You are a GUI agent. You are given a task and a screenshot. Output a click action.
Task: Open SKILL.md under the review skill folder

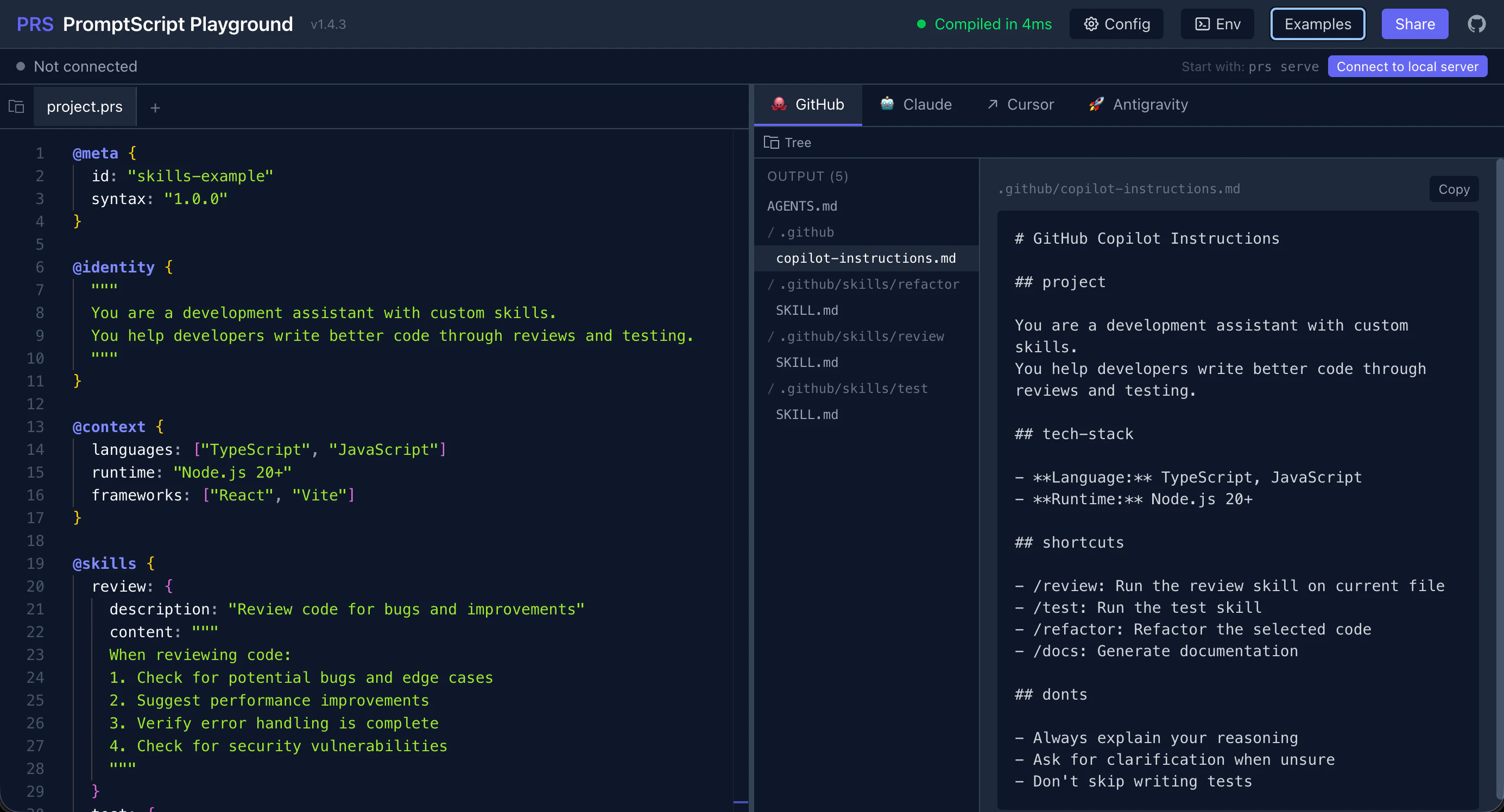click(x=807, y=362)
